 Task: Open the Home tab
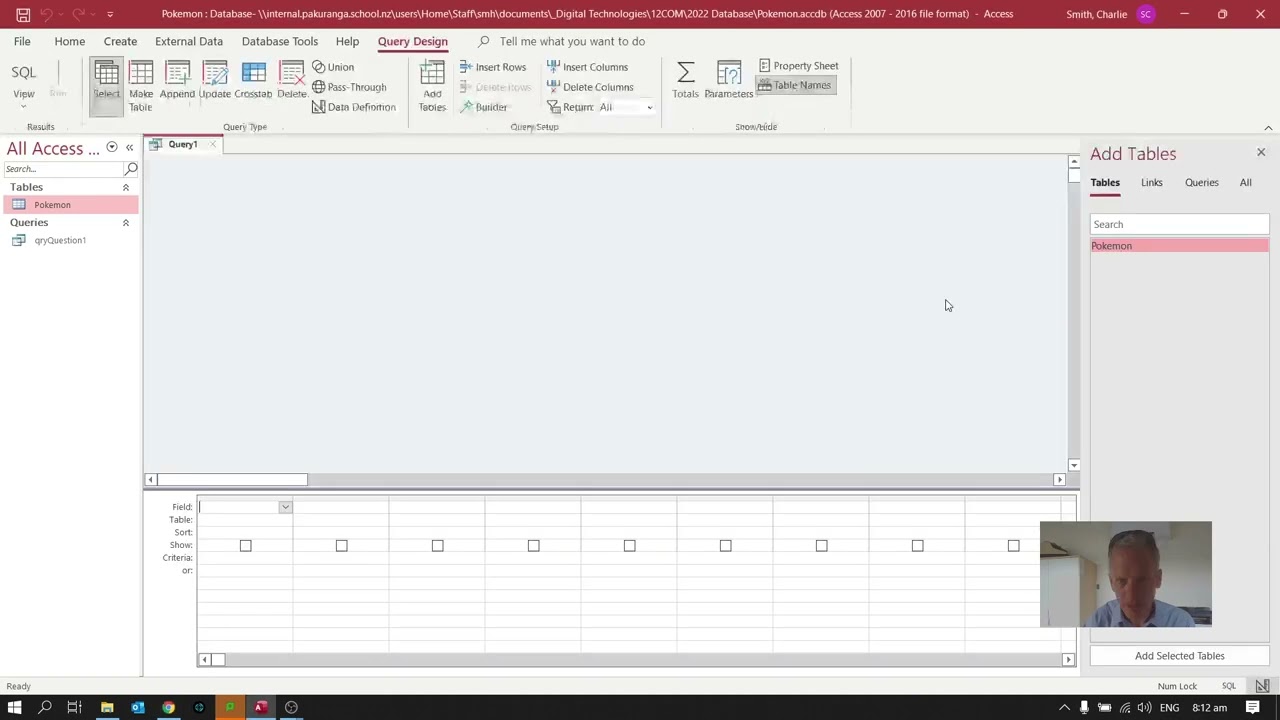70,41
